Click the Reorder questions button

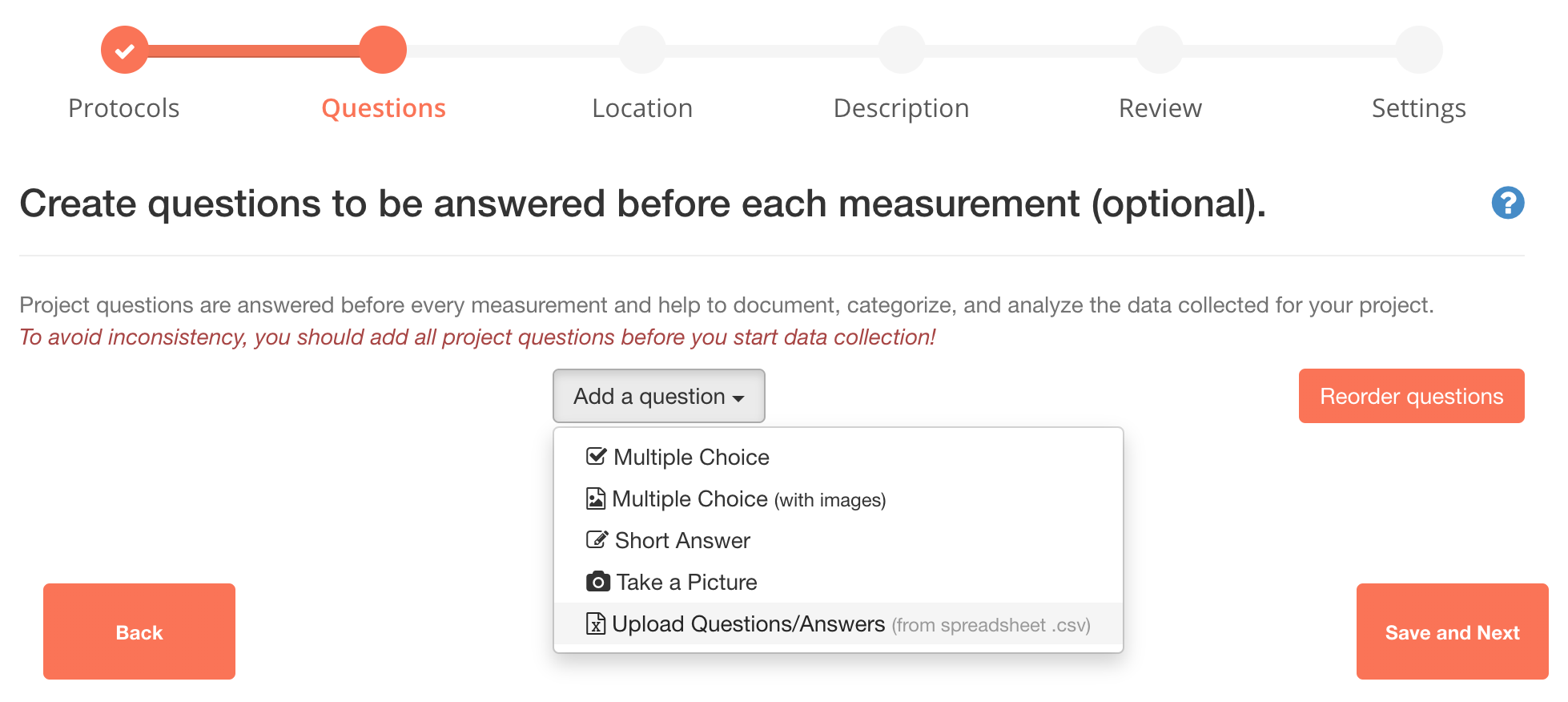1411,396
